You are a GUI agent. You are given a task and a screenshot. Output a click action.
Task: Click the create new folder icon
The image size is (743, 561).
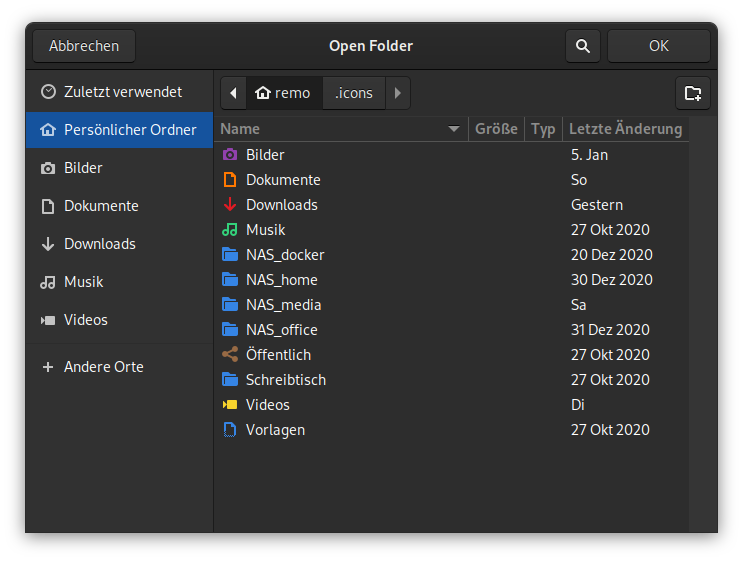(x=693, y=93)
